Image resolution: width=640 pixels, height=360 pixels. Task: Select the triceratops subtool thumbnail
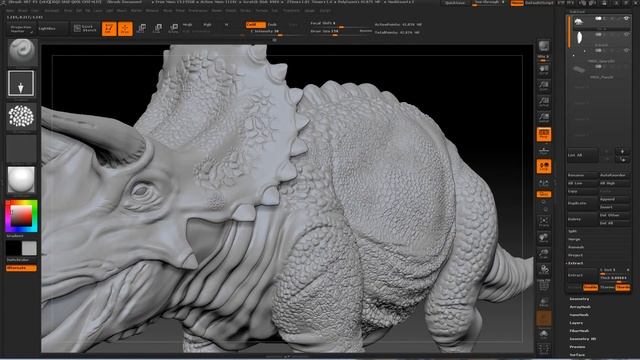(x=579, y=22)
